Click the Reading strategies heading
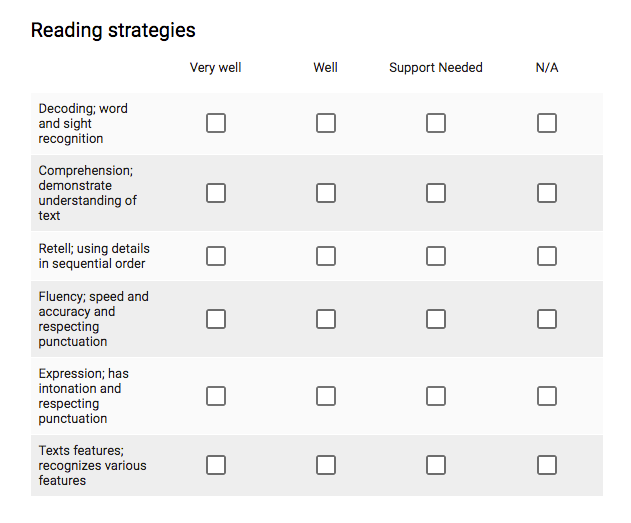Image resolution: width=631 pixels, height=523 pixels. (x=113, y=30)
